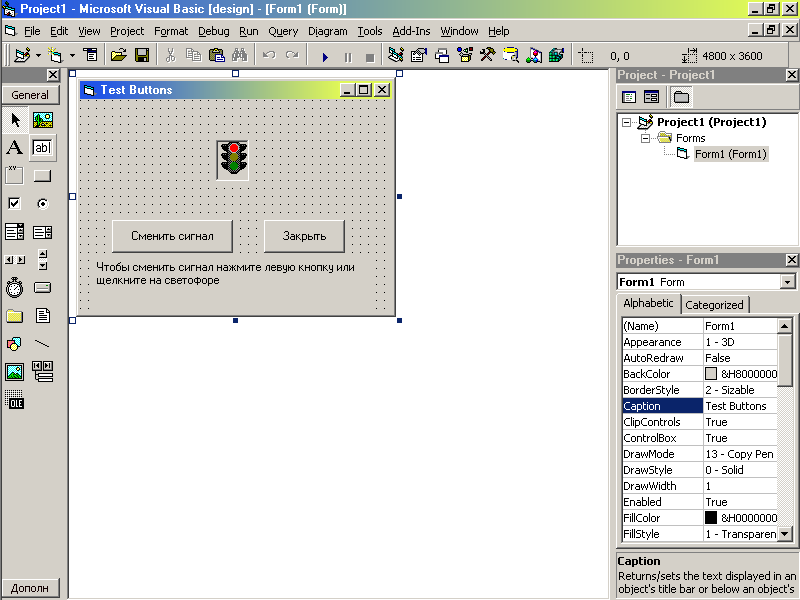Viewport: 800px width, 600px height.
Task: Open the Toolbox from toolbar
Action: tap(488, 55)
